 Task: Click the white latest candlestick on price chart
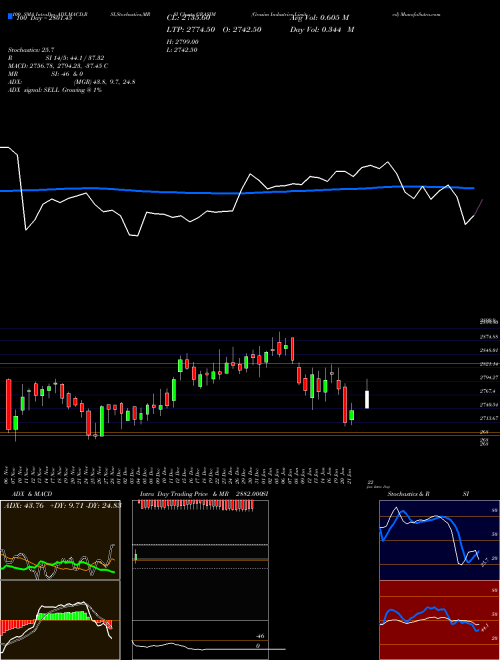(367, 399)
